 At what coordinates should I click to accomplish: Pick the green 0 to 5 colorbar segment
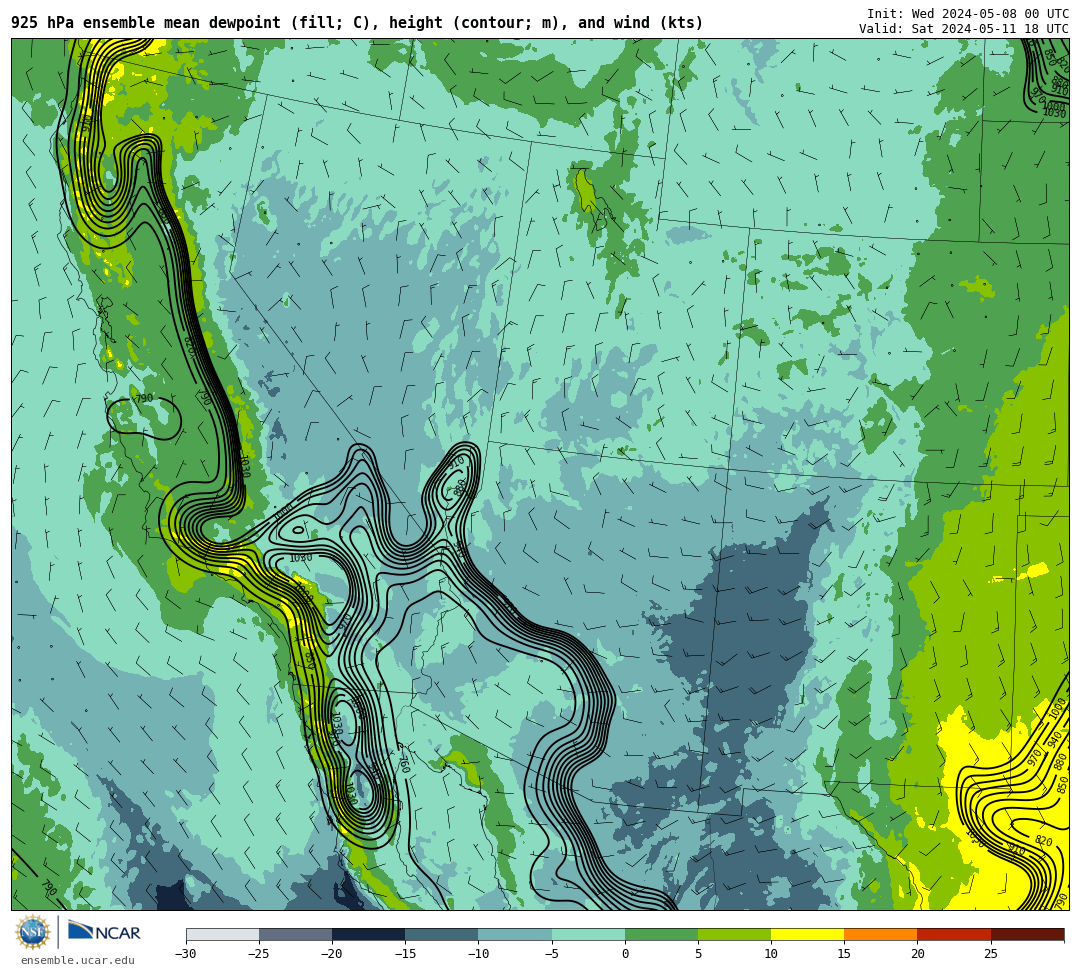pyautogui.click(x=661, y=934)
